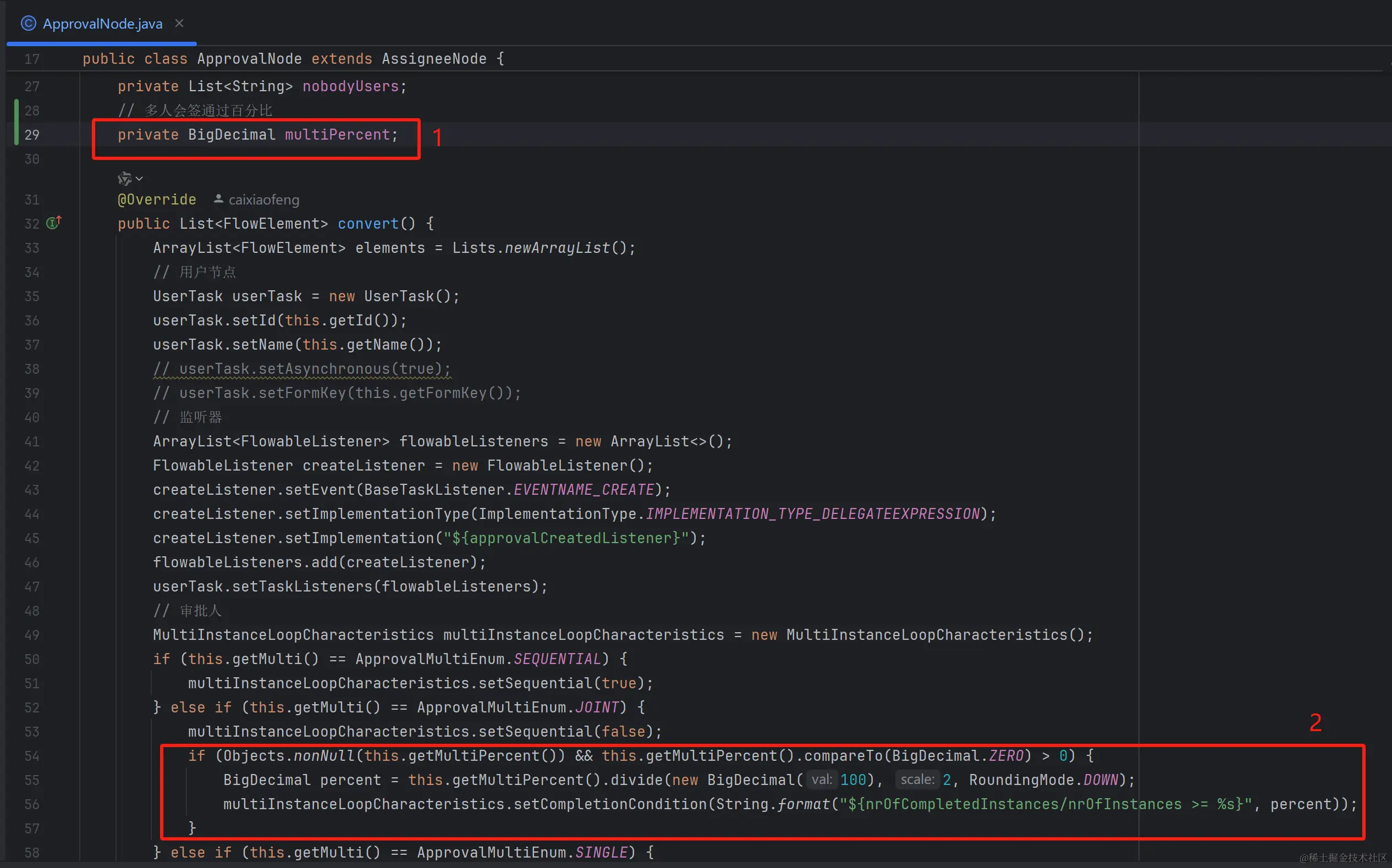Click 'AssigneeNode' superclass name in header
The width and height of the screenshot is (1392, 868).
point(434,59)
